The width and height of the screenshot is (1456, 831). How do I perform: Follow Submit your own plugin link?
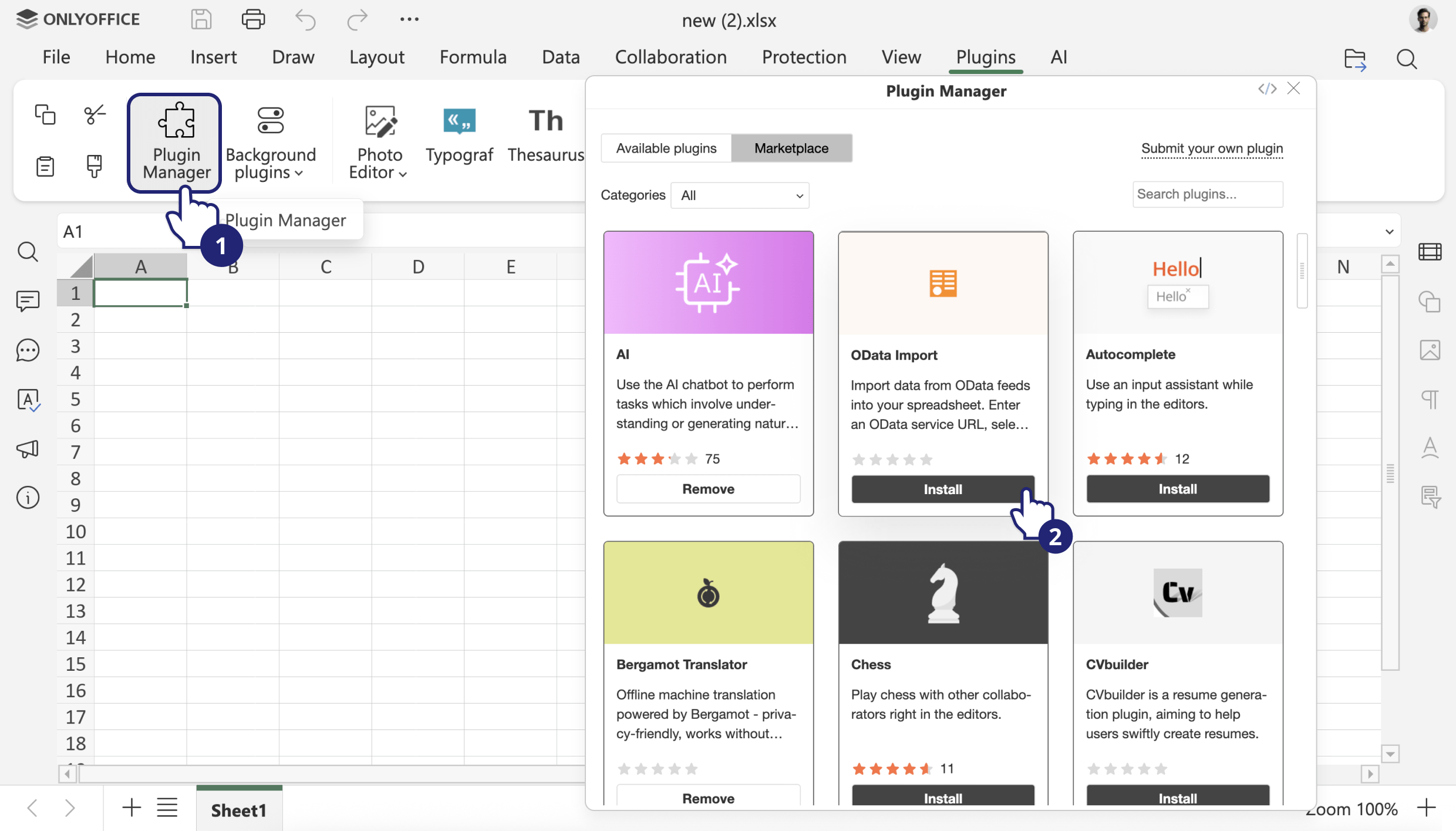pos(1212,148)
